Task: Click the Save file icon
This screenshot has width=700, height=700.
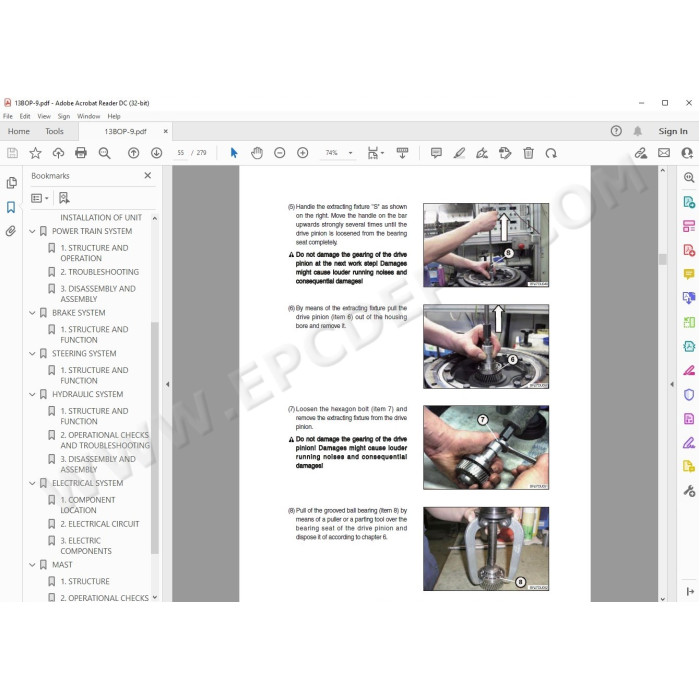Action: 12,153
